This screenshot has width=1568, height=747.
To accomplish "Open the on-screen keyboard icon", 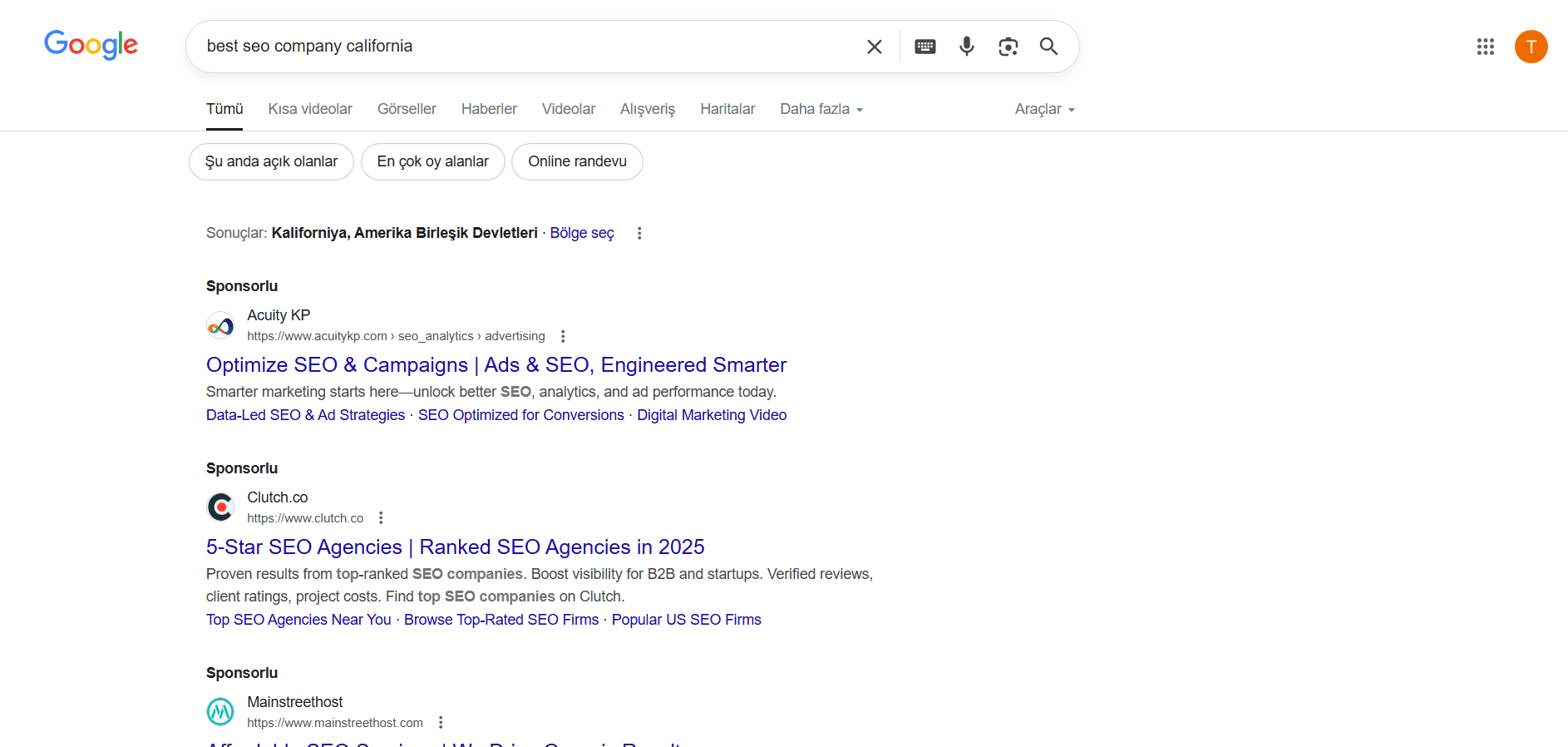I will 925,47.
